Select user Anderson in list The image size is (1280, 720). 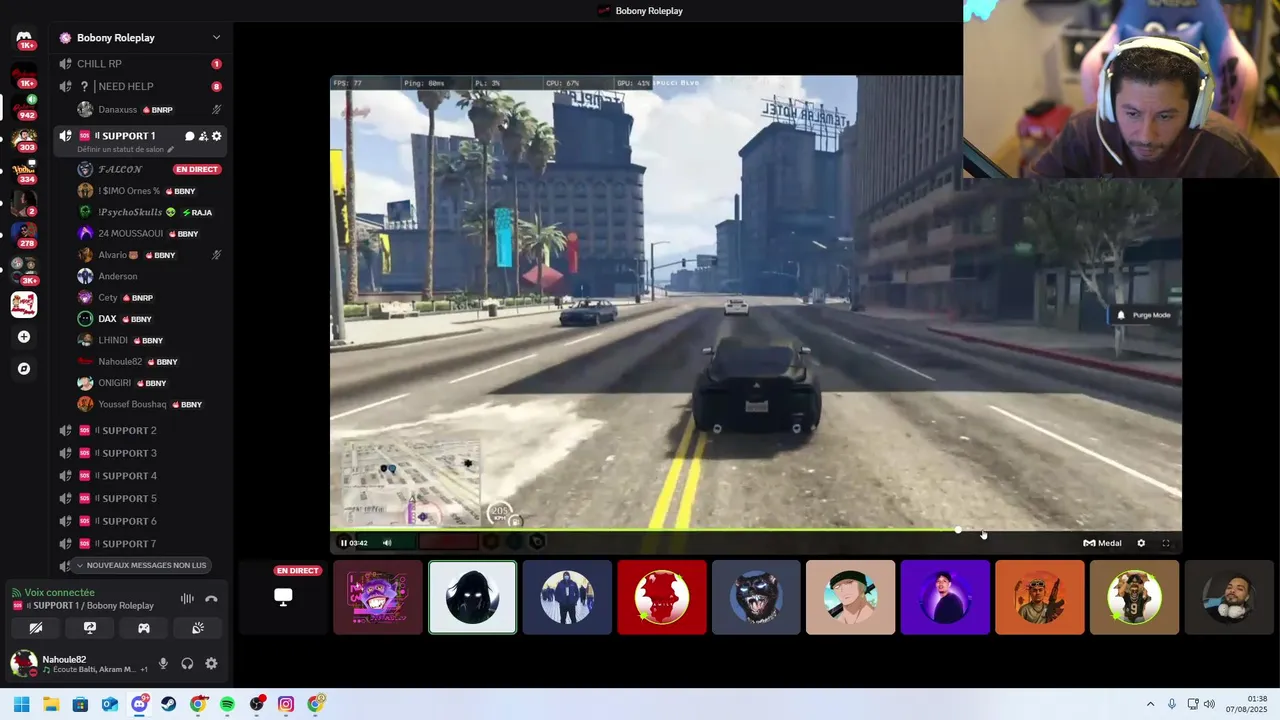pos(149,276)
